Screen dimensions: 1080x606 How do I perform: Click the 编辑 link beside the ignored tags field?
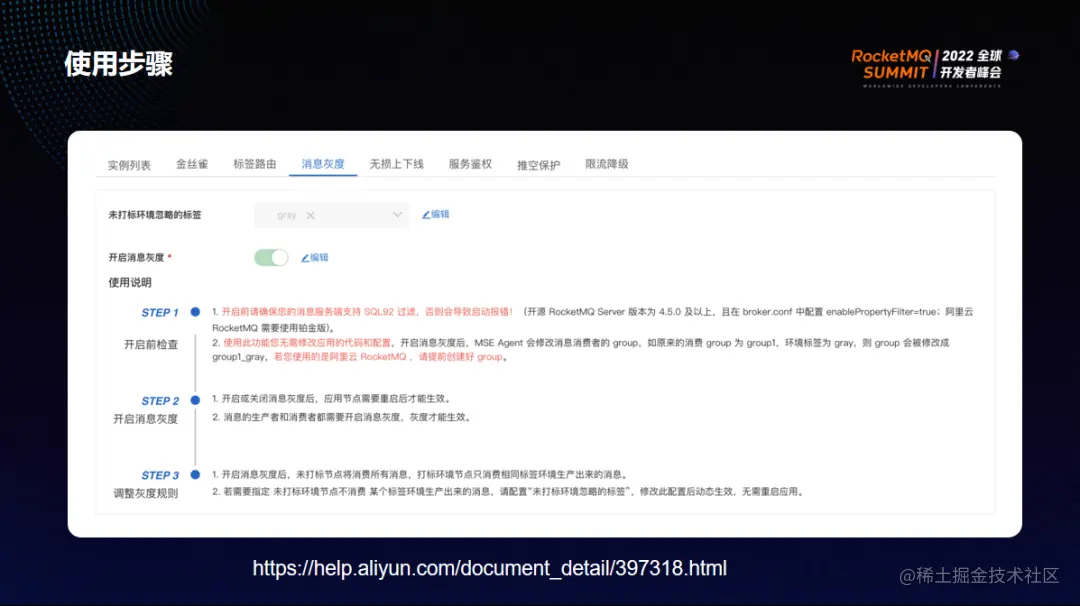click(440, 214)
